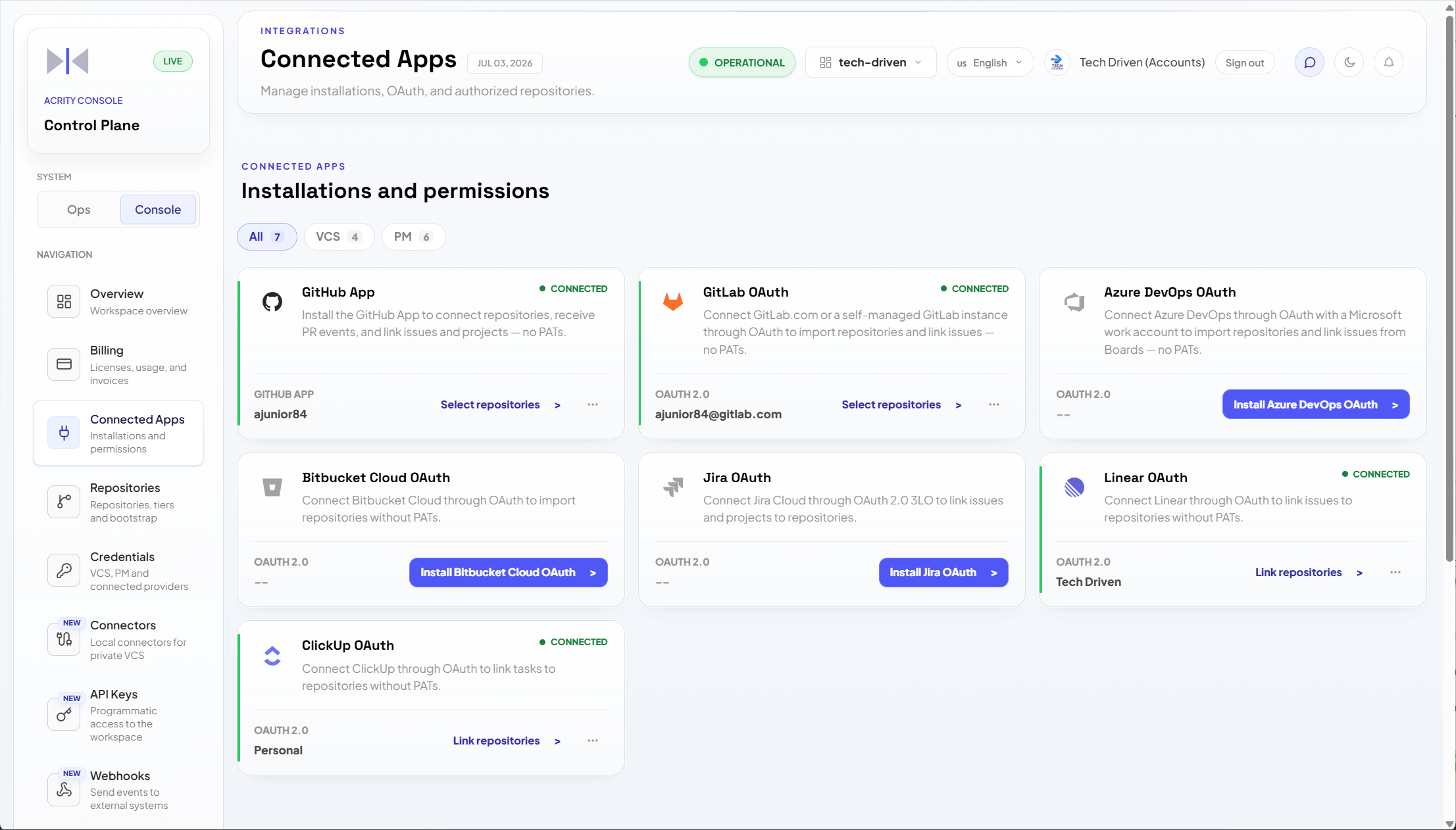Click the Credentials key icon
Image resolution: width=1456 pixels, height=830 pixels.
(x=64, y=570)
